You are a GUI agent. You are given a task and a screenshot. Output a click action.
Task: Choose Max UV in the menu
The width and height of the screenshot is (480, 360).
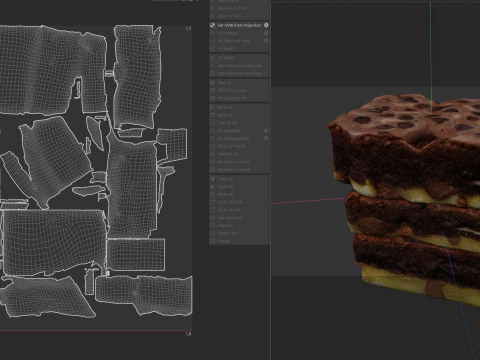click(239, 82)
